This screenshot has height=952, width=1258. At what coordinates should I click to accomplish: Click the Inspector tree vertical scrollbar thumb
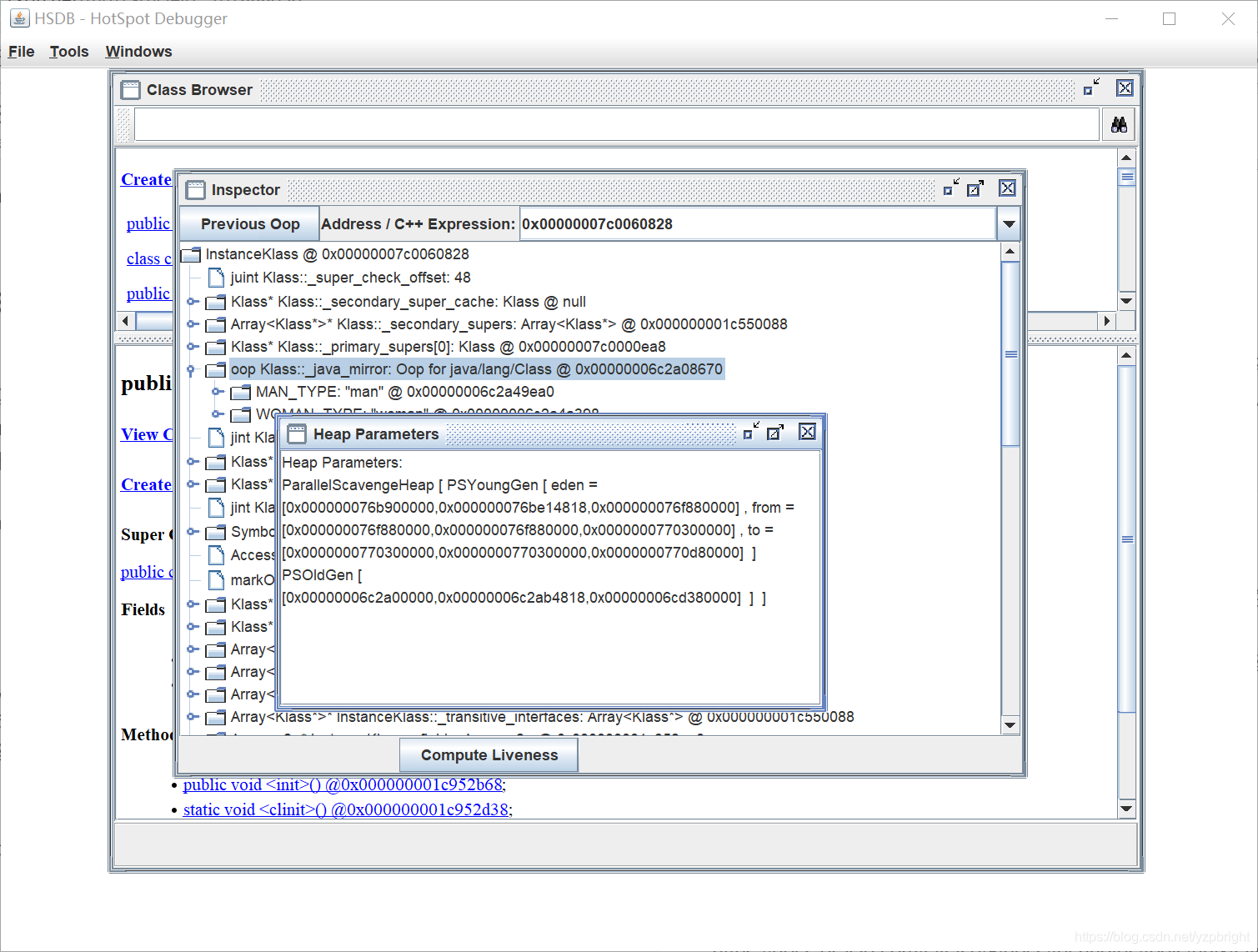pos(1010,354)
